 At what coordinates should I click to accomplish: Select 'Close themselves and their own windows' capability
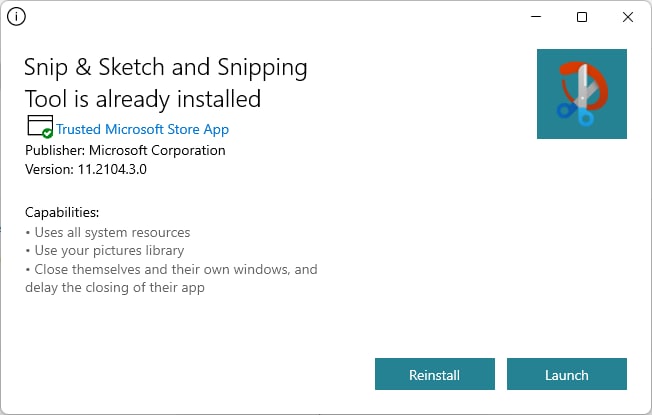point(171,269)
